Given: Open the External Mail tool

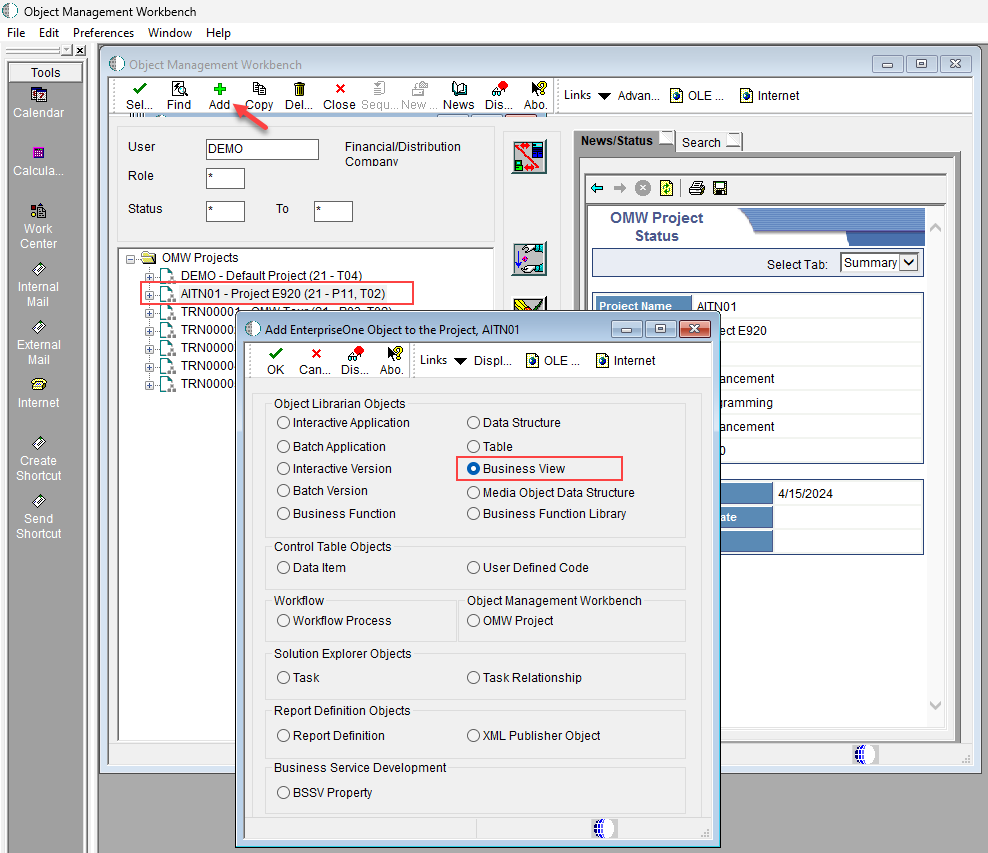Looking at the screenshot, I should [x=38, y=343].
